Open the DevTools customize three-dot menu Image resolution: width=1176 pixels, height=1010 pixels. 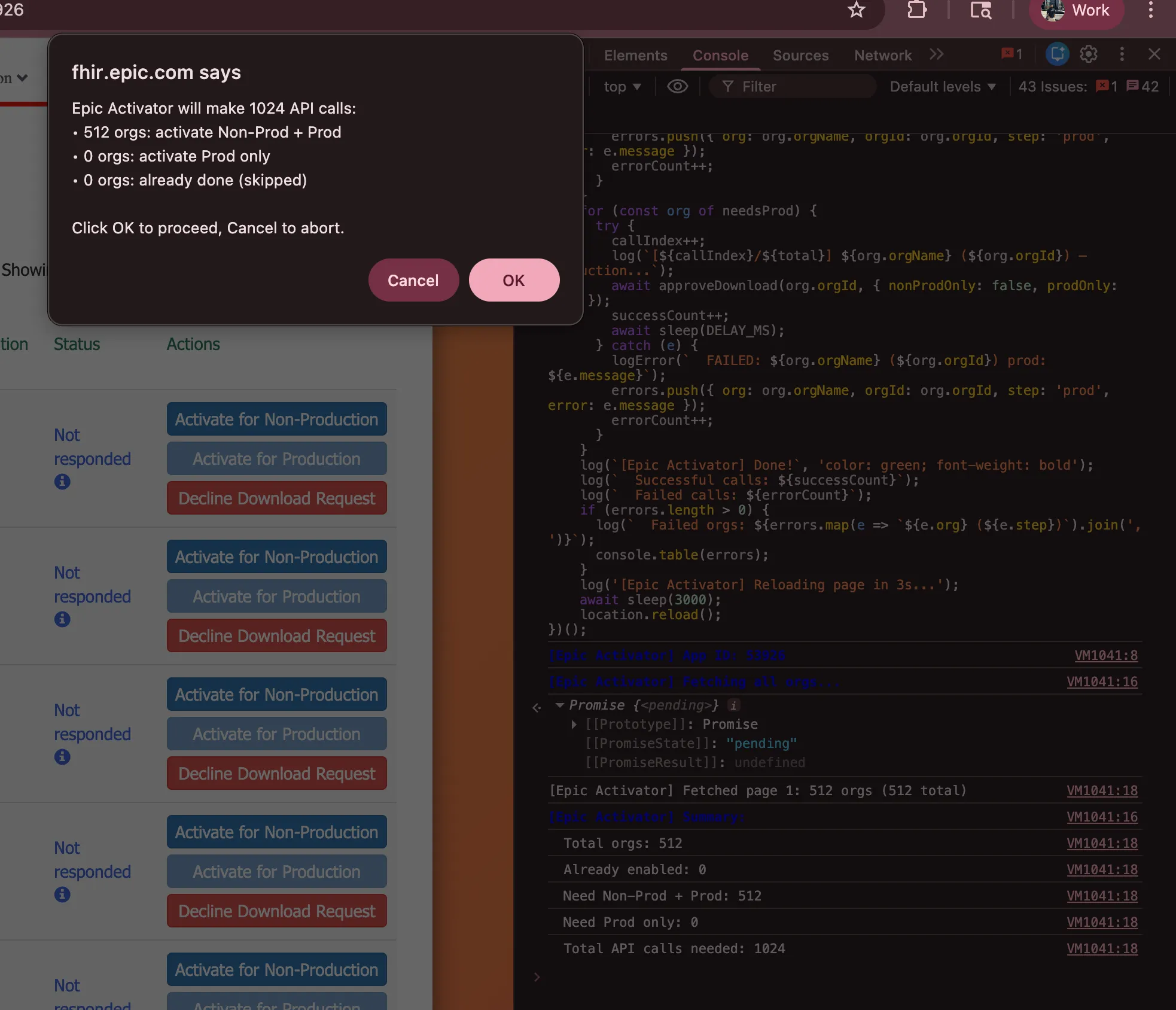point(1122,54)
